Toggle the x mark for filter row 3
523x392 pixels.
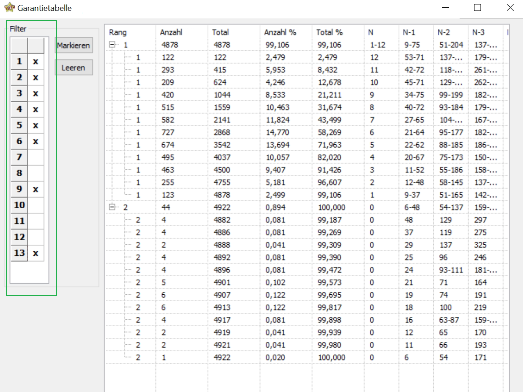pyautogui.click(x=36, y=93)
